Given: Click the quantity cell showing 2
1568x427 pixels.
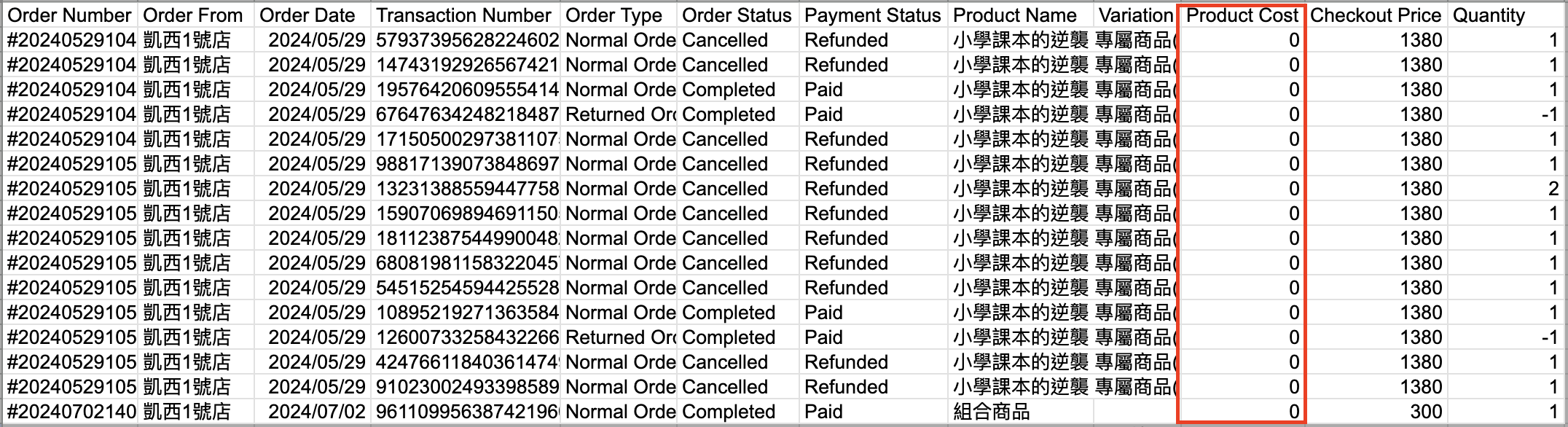Looking at the screenshot, I should [x=1505, y=189].
